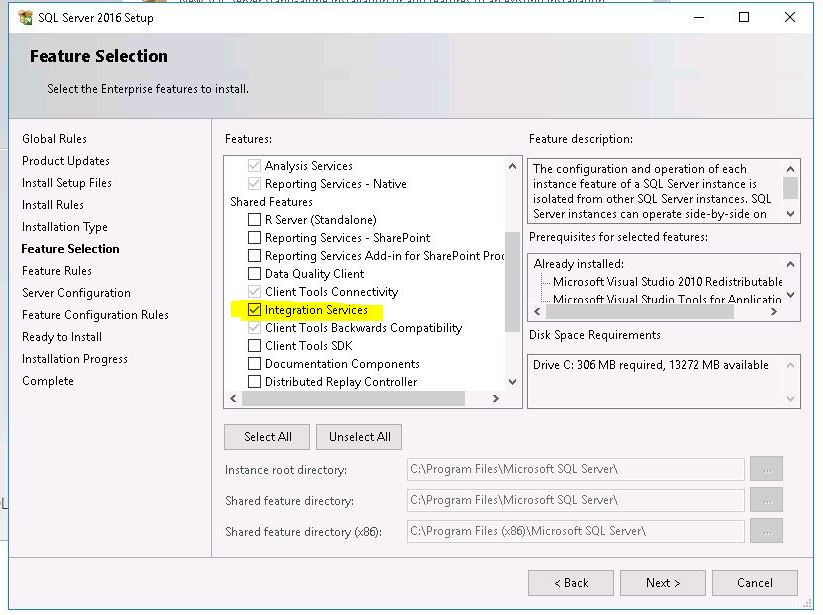This screenshot has height=615, width=823.
Task: Select the Complete step
Action: (x=48, y=381)
